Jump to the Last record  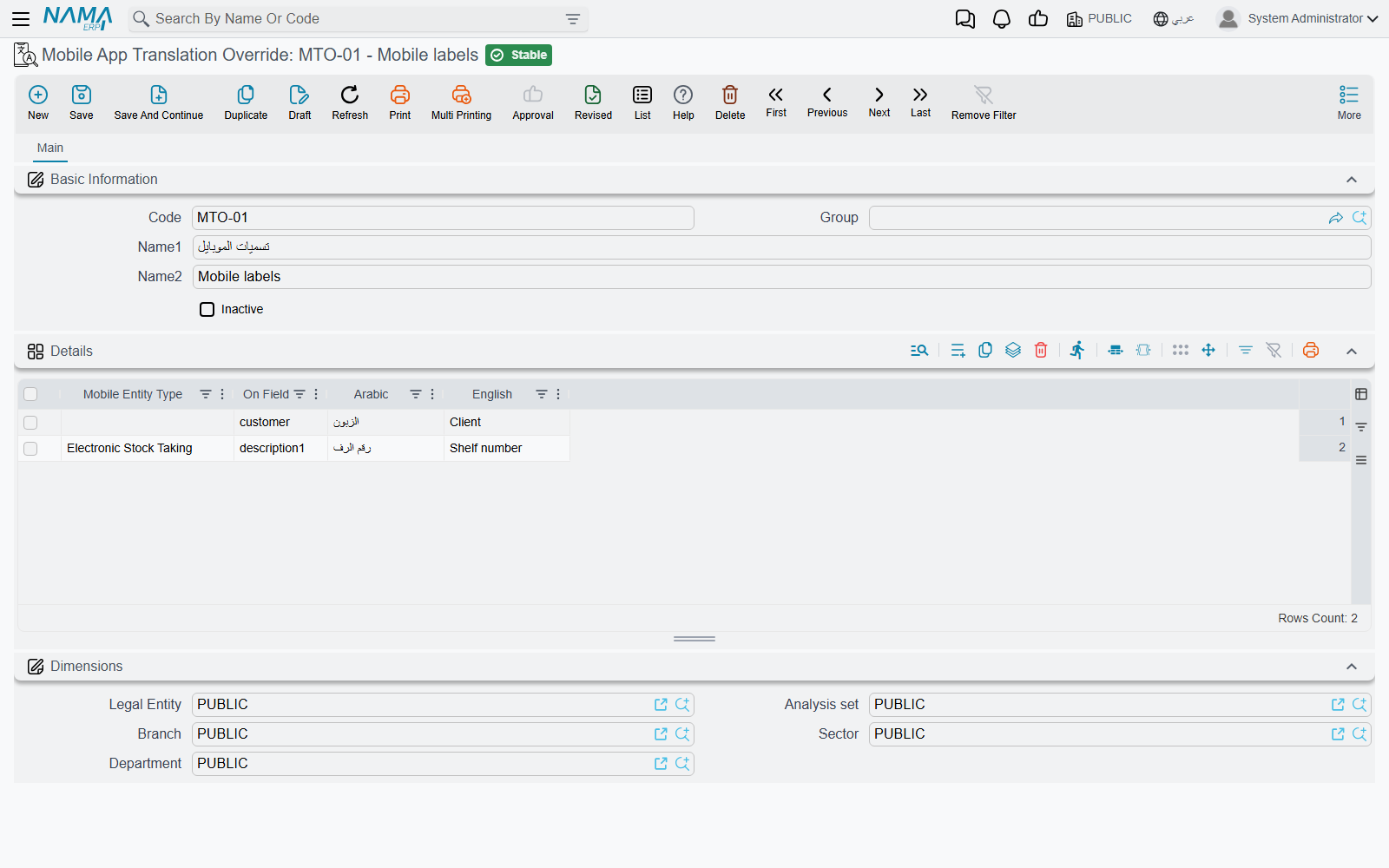click(920, 101)
